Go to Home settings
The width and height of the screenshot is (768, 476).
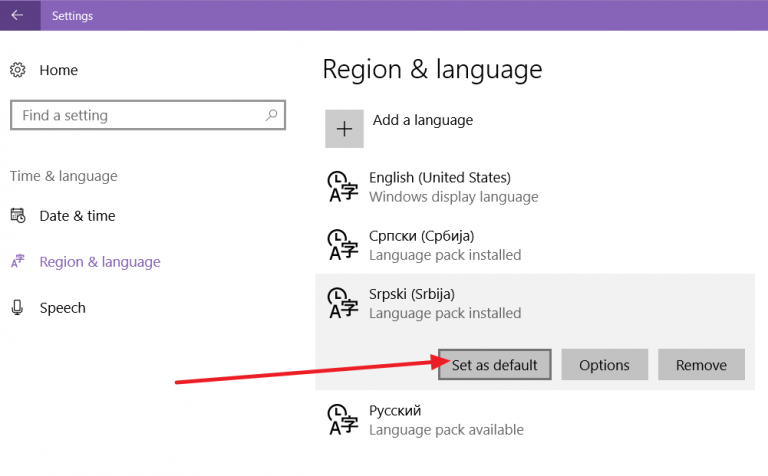pos(58,70)
